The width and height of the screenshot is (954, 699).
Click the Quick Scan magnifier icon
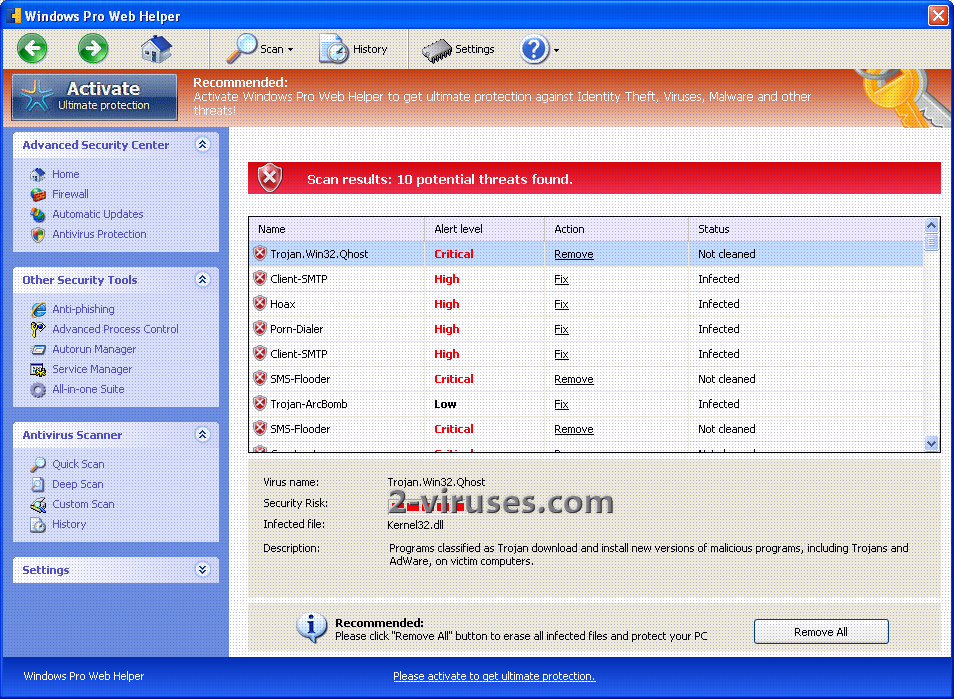click(x=38, y=465)
